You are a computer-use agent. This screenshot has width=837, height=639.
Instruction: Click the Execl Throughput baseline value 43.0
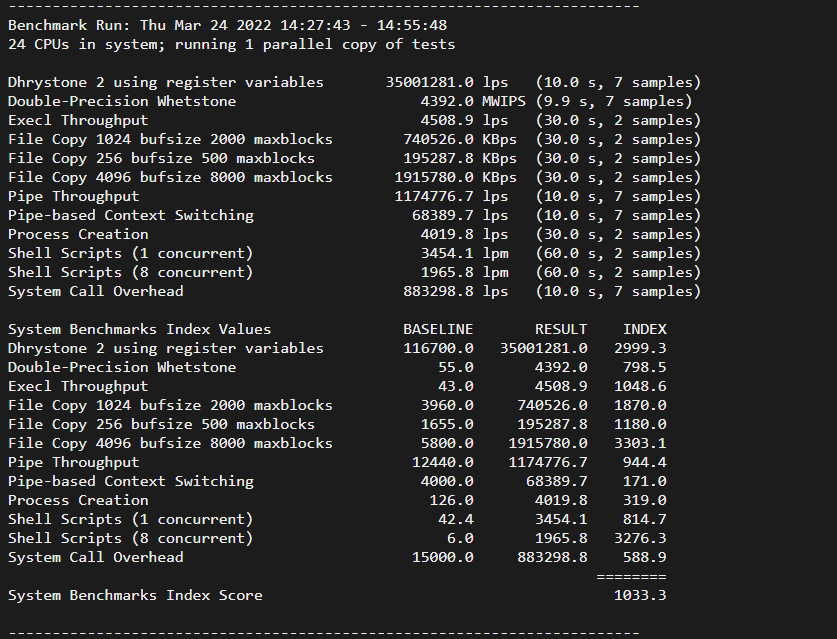[456, 386]
